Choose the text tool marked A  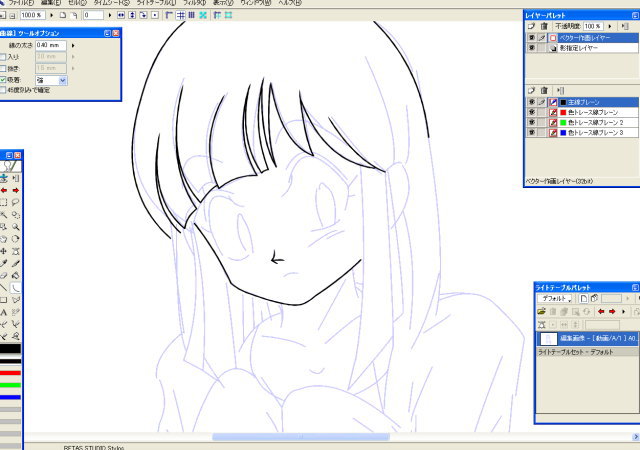(x=4, y=312)
